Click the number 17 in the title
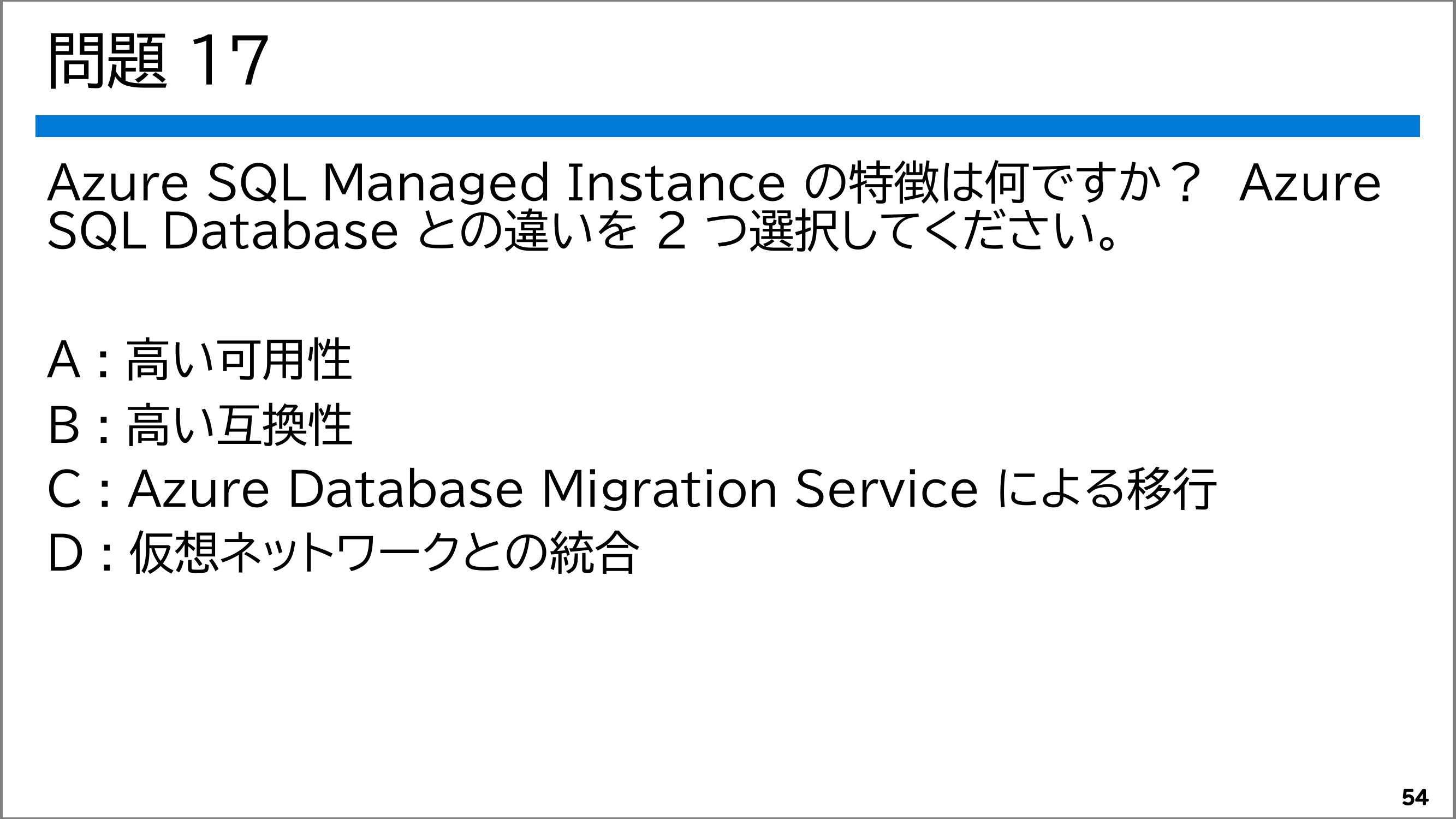 pos(228,60)
